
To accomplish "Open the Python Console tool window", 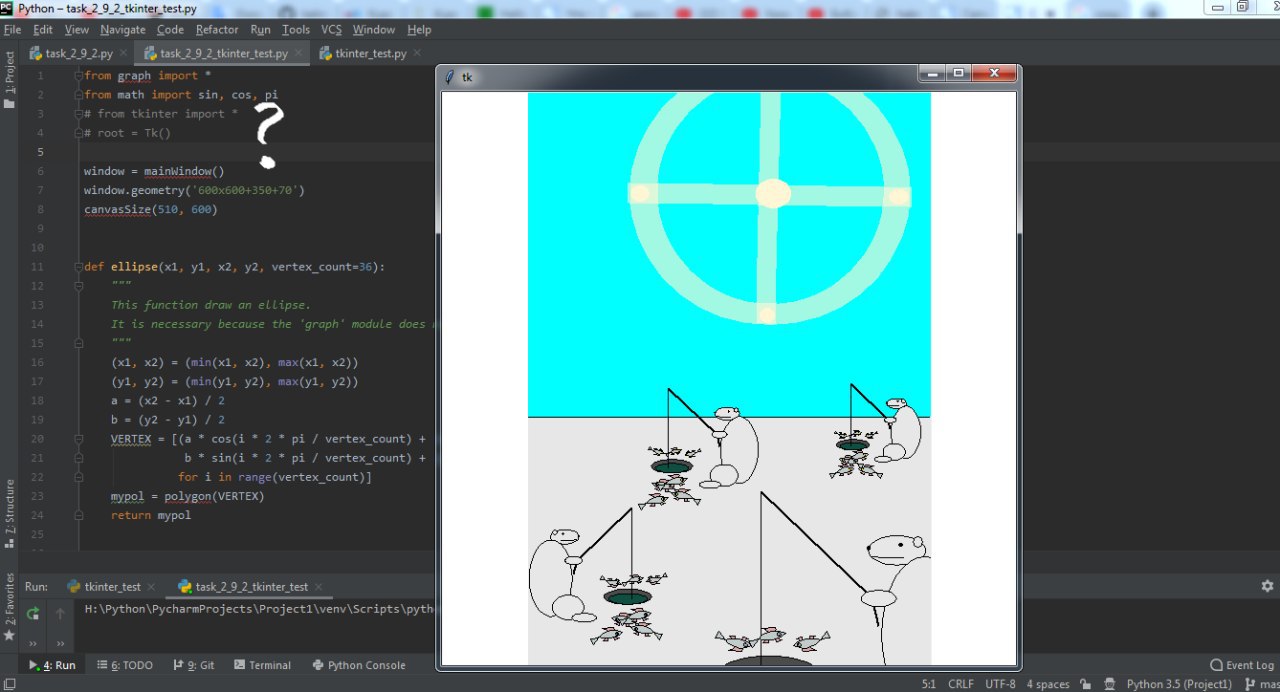I will [x=359, y=665].
